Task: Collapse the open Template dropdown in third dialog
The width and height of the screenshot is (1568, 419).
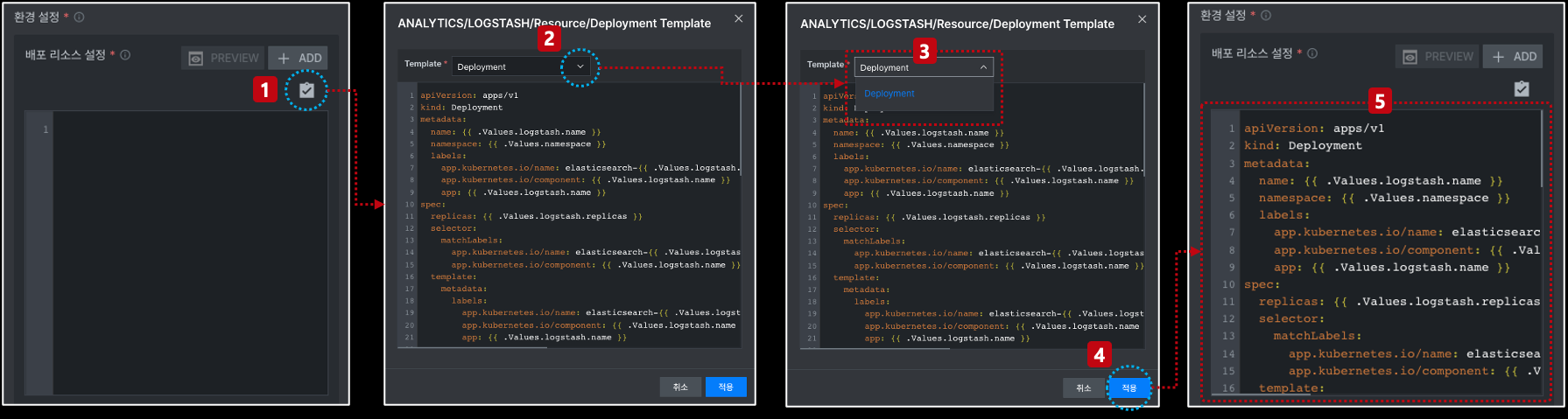Action: (x=983, y=67)
